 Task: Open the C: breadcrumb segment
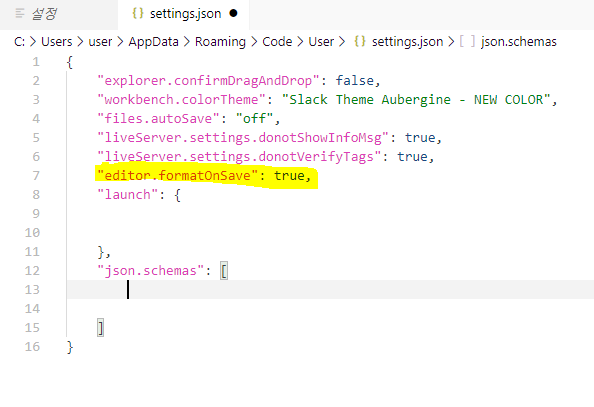tap(19, 41)
